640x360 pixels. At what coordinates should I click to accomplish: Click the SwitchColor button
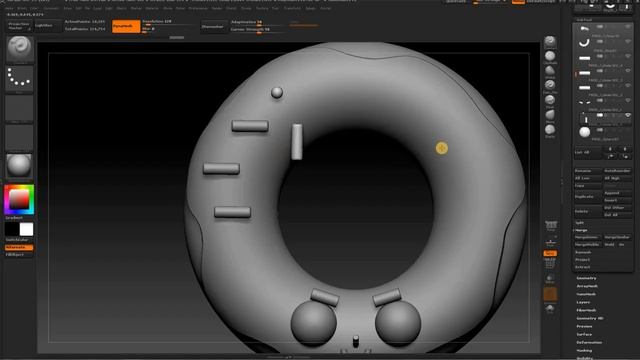19,240
